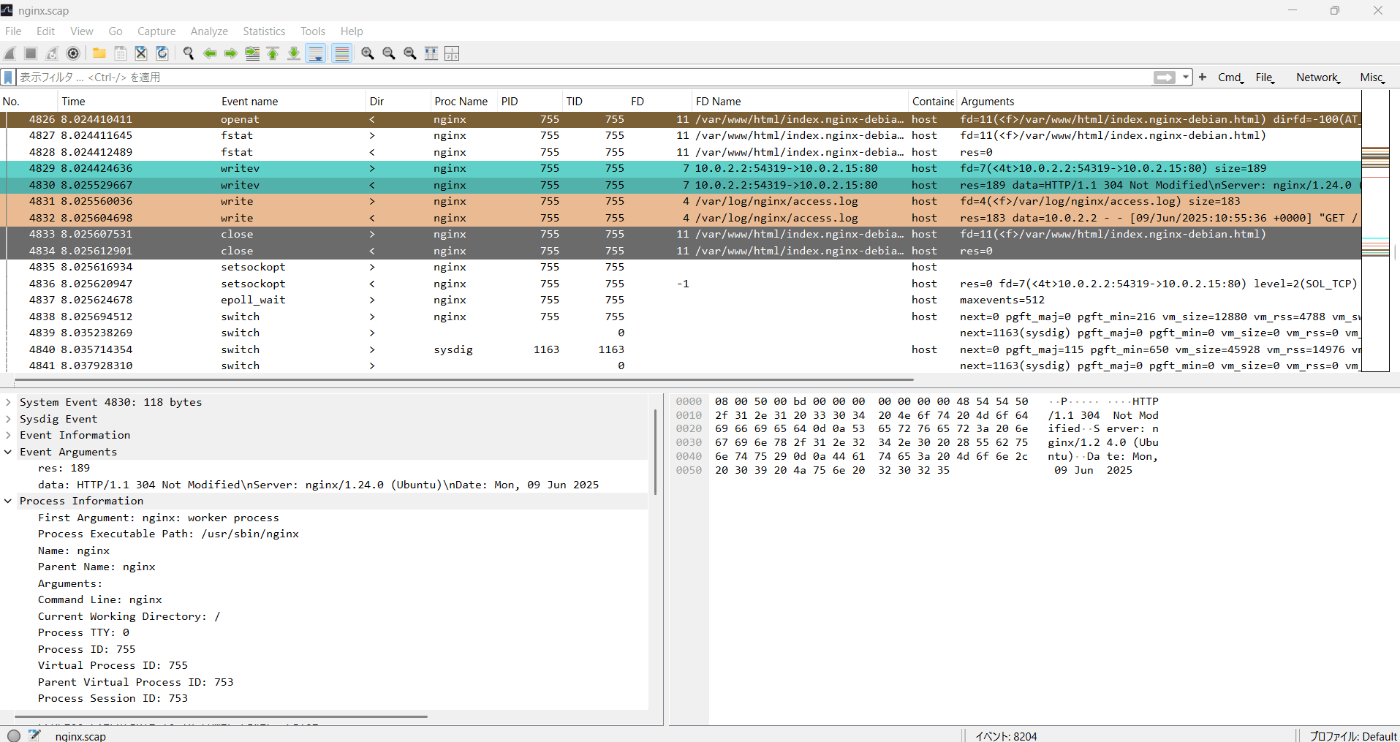This screenshot has height=742, width=1400.
Task: Select event 4831 write row
Action: coord(680,201)
